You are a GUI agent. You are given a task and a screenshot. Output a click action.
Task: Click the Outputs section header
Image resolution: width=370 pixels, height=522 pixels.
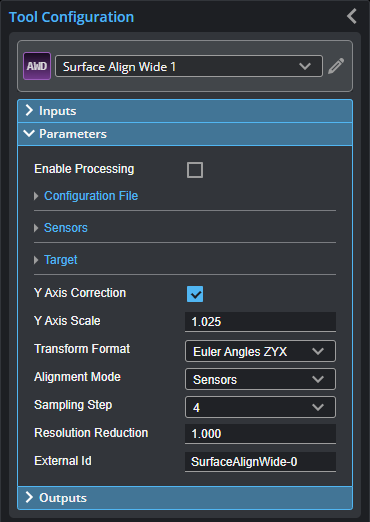tap(185, 498)
